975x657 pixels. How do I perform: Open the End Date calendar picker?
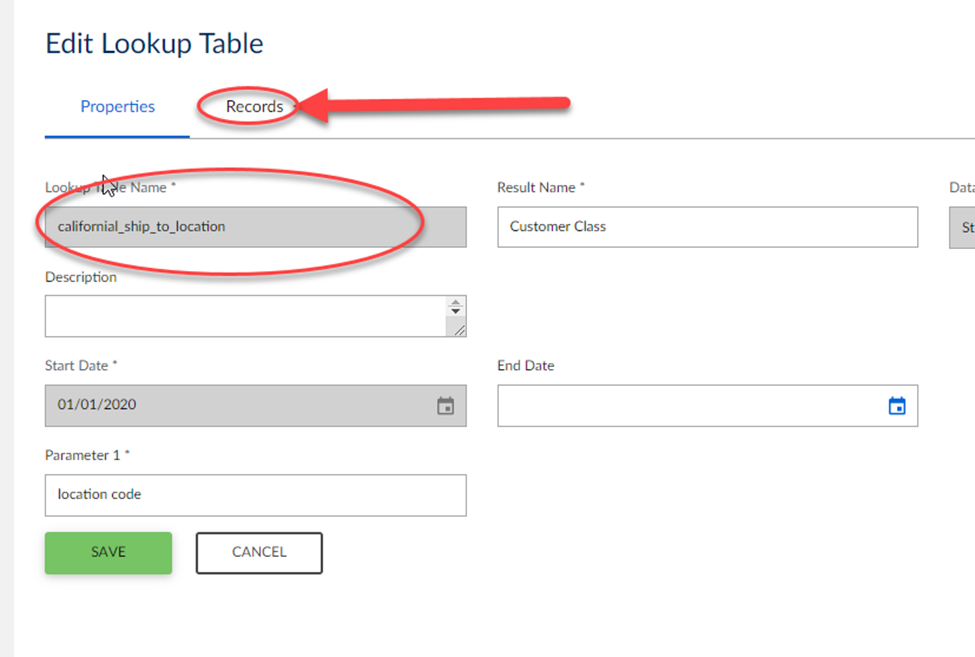(897, 406)
